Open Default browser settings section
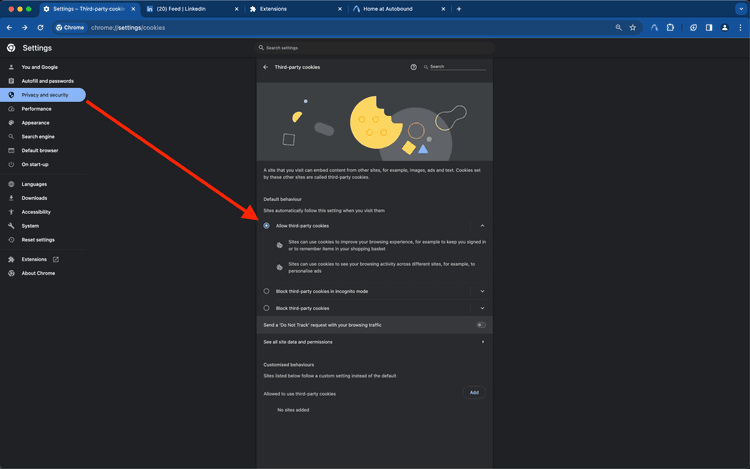This screenshot has height=469, width=750. click(40, 151)
